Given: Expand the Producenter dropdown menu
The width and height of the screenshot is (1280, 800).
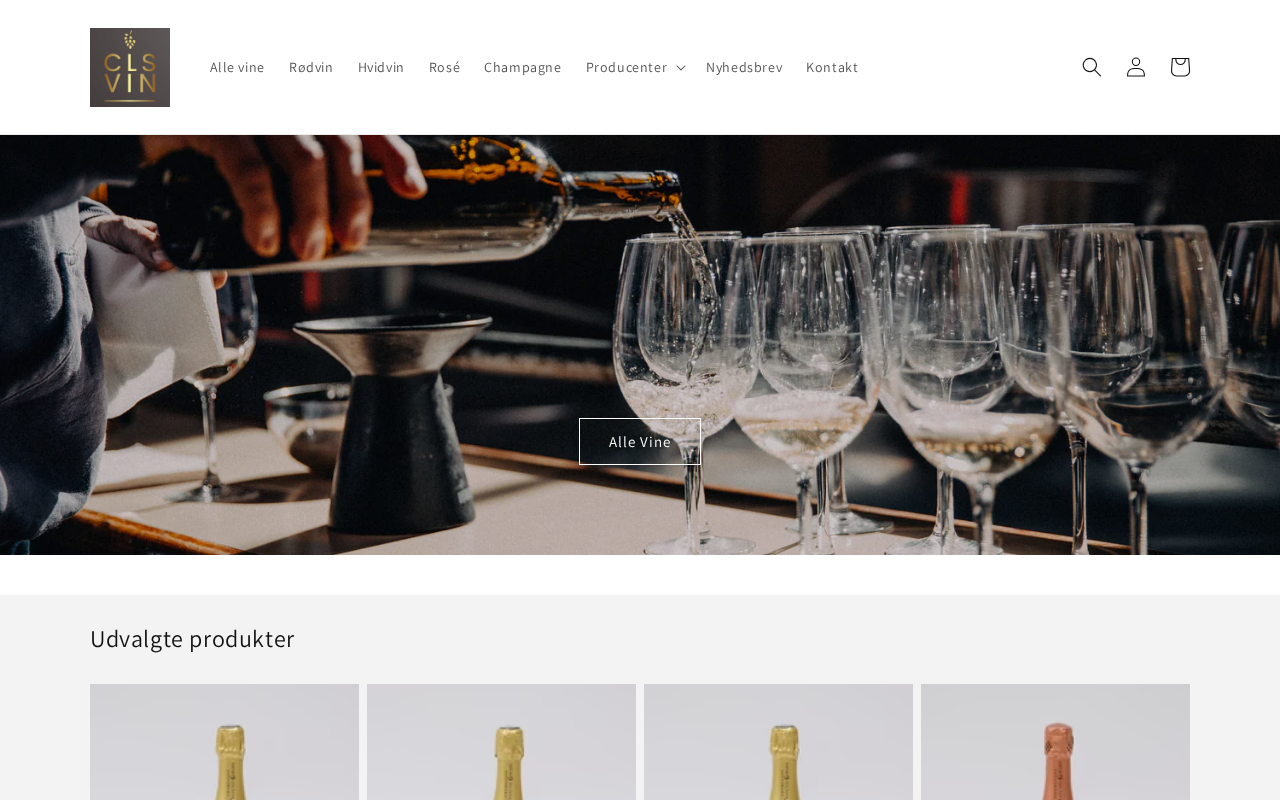Looking at the screenshot, I should click(x=636, y=67).
